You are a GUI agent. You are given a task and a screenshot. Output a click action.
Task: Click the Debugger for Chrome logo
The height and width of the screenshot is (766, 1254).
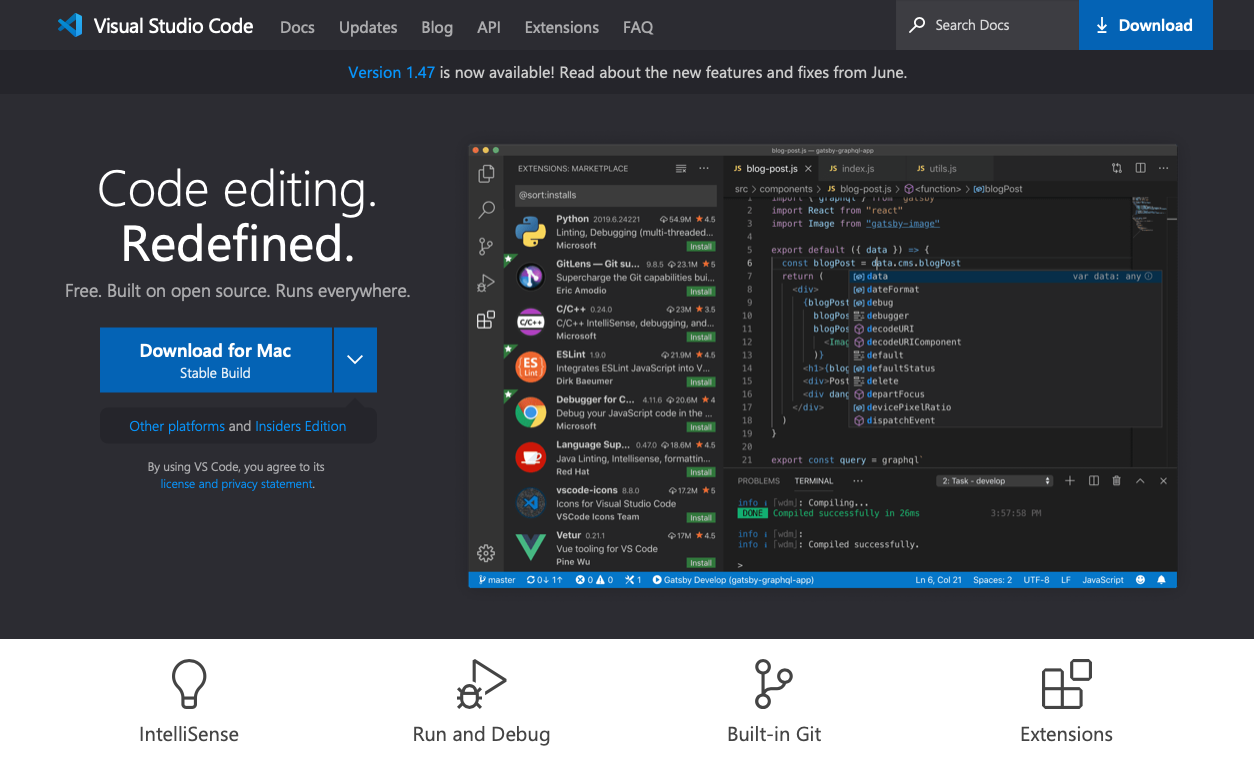(530, 412)
